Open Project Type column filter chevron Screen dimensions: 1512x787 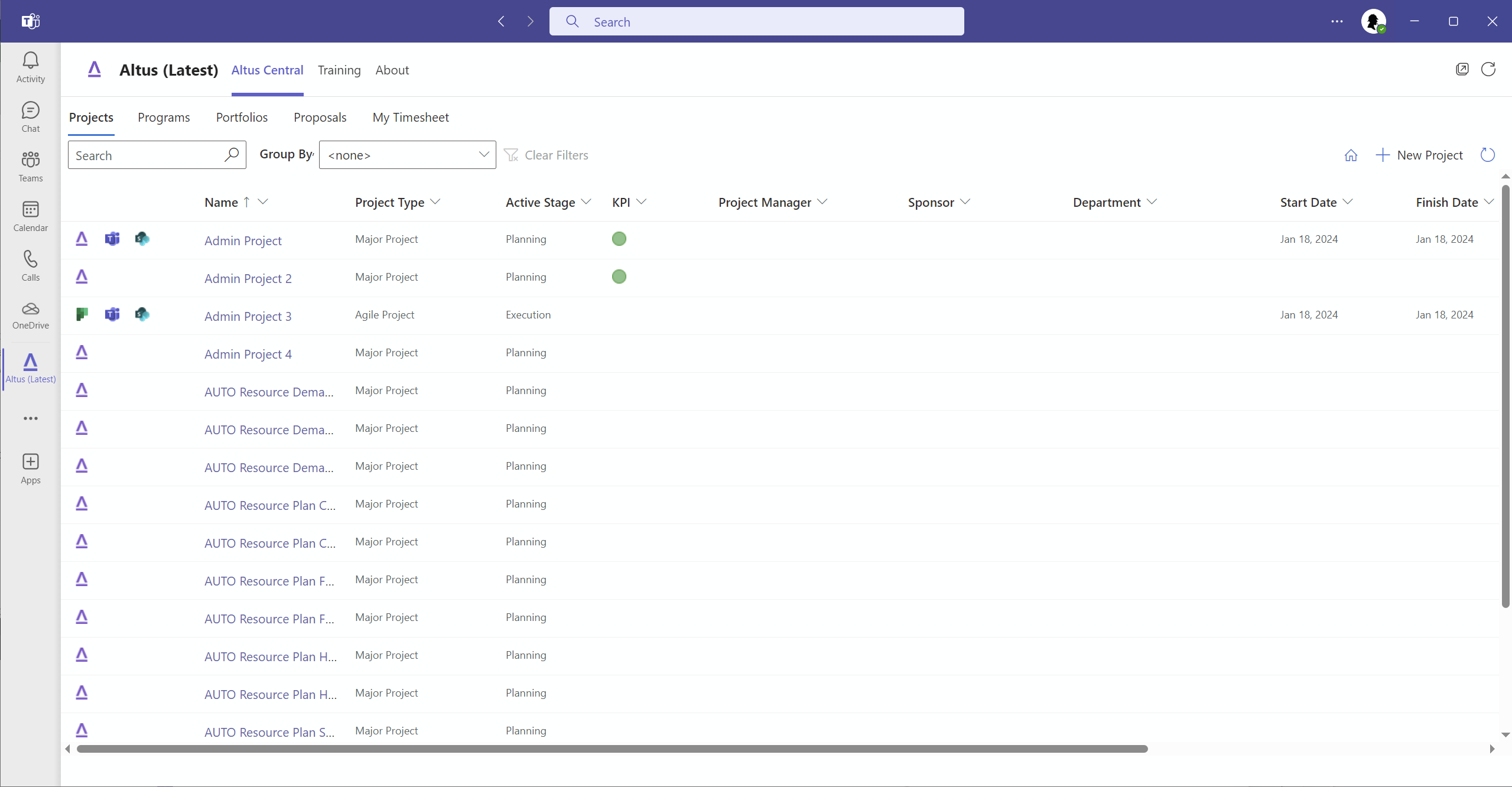click(435, 202)
